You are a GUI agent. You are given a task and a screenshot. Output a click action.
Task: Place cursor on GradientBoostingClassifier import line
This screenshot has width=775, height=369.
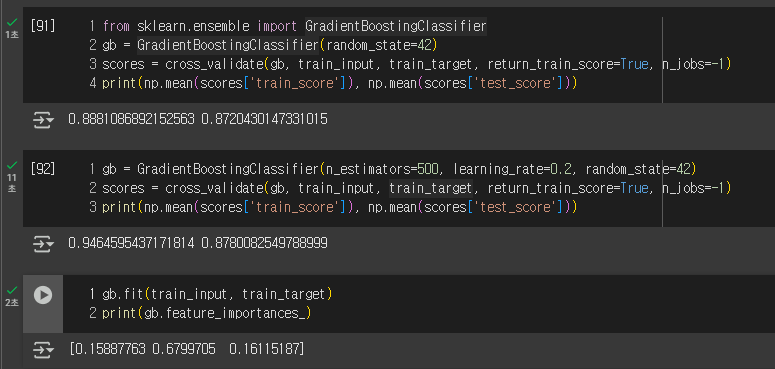coord(295,26)
